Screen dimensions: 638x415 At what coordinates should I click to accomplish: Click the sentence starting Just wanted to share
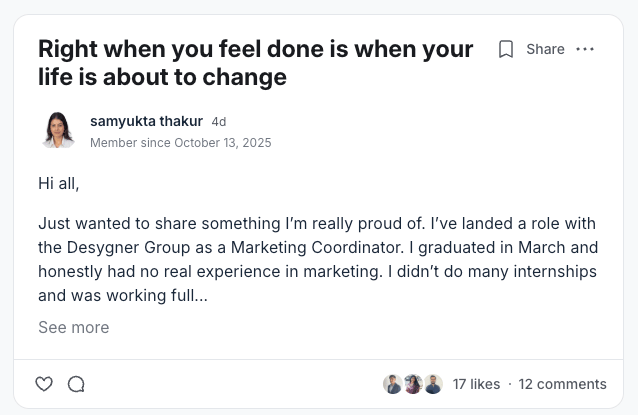click(x=150, y=223)
